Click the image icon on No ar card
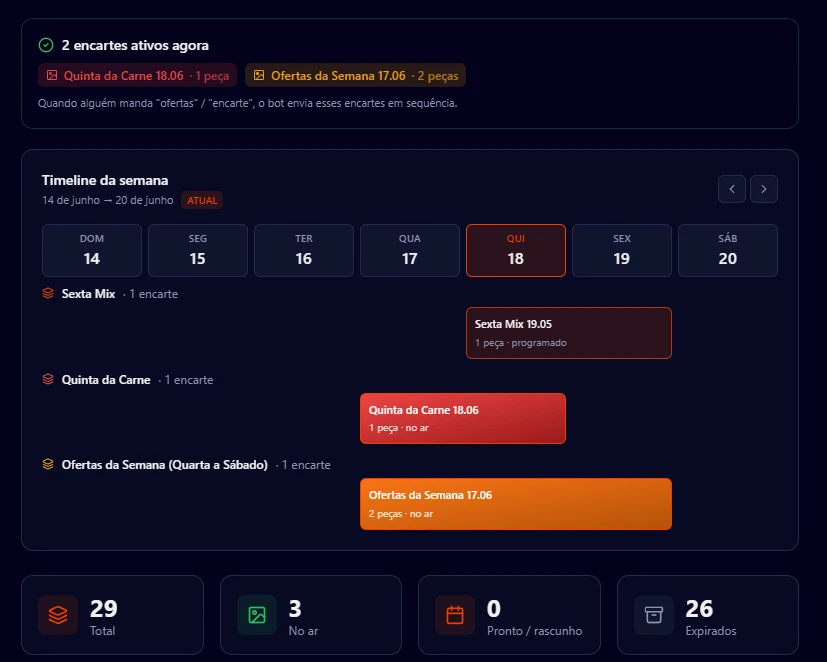 click(257, 615)
